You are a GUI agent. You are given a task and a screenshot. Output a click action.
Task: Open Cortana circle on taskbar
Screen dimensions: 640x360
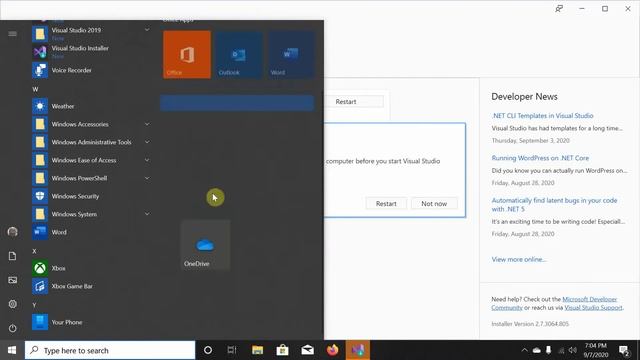click(x=207, y=350)
